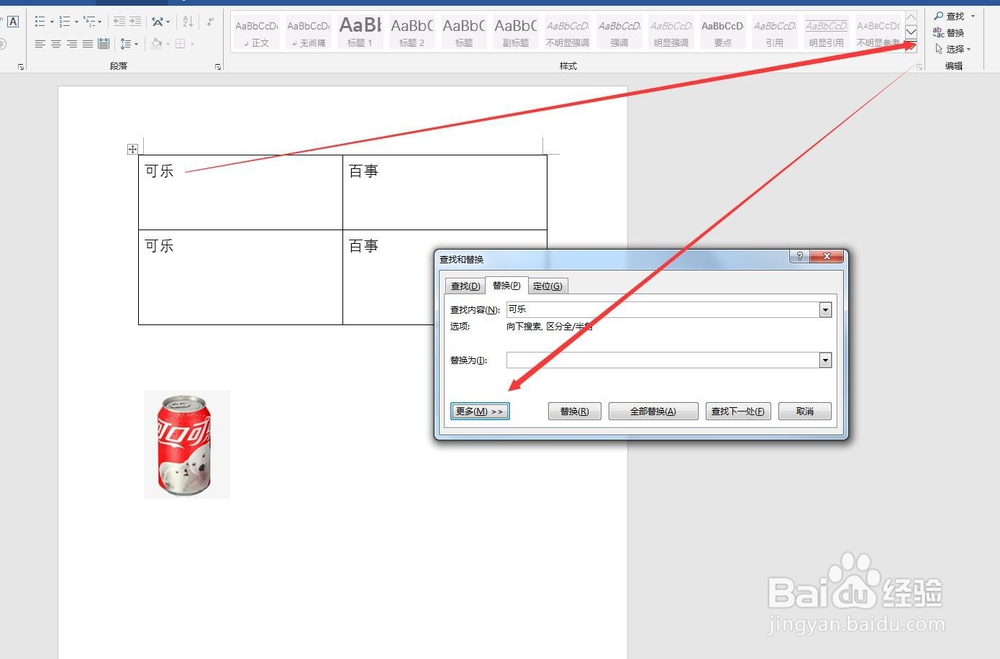The width and height of the screenshot is (1000, 659).
Task: Expand the Asian layout dropdown arrow
Action: click(x=168, y=22)
